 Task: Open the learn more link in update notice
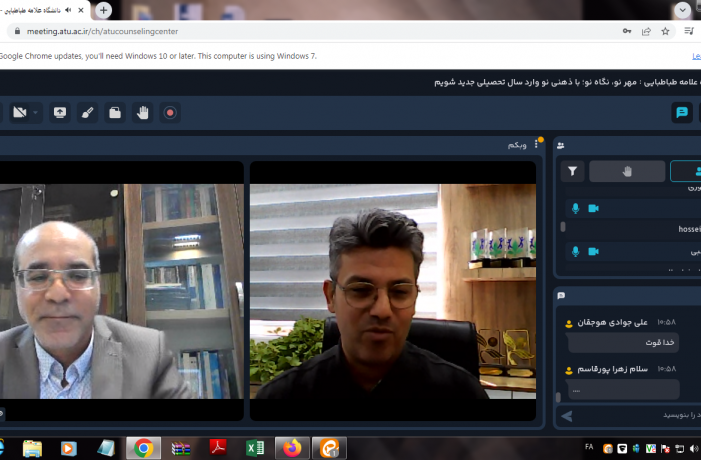pos(697,56)
